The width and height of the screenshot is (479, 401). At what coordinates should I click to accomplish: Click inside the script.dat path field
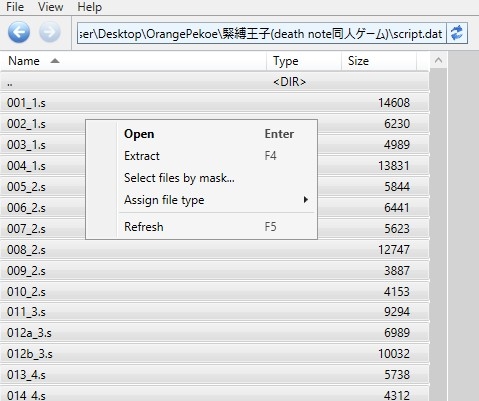262,34
